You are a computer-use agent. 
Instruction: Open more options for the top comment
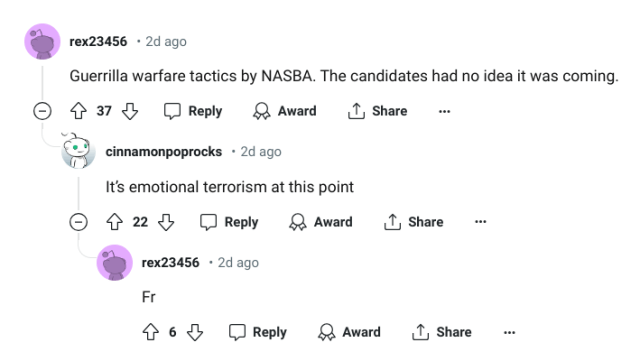pos(444,111)
